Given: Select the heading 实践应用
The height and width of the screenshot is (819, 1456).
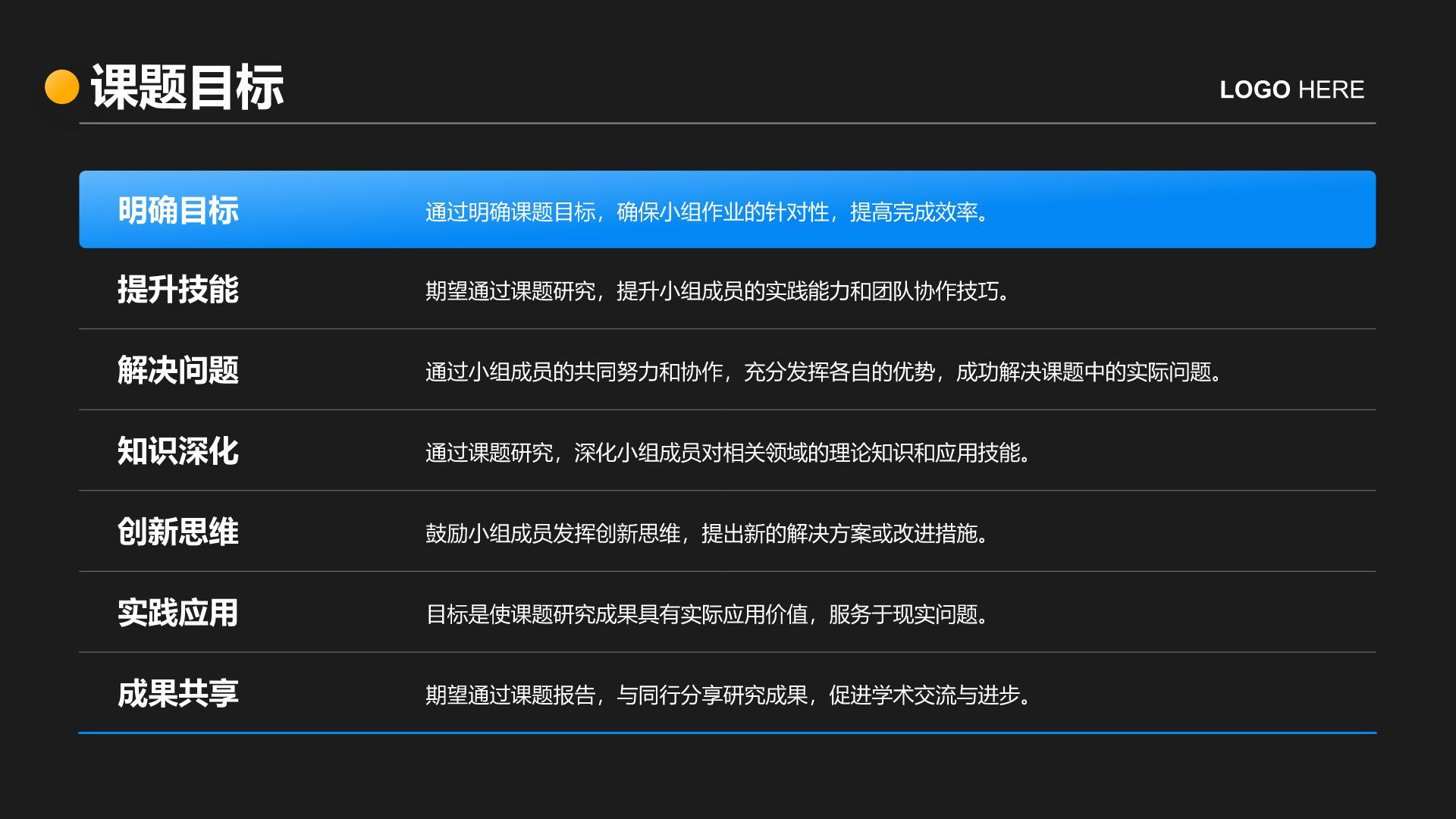Looking at the screenshot, I should click(178, 613).
